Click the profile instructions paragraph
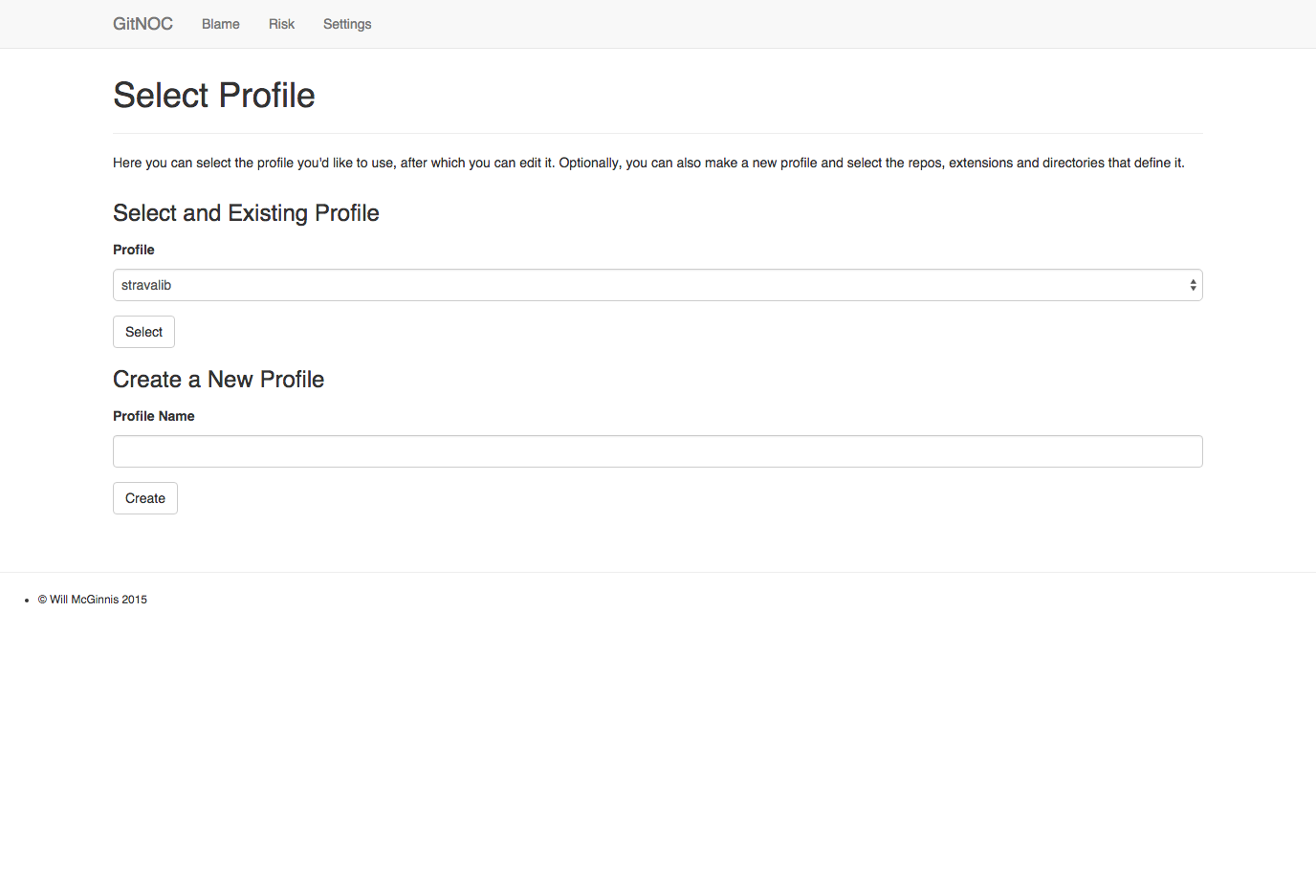The image size is (1316, 896). pos(648,163)
